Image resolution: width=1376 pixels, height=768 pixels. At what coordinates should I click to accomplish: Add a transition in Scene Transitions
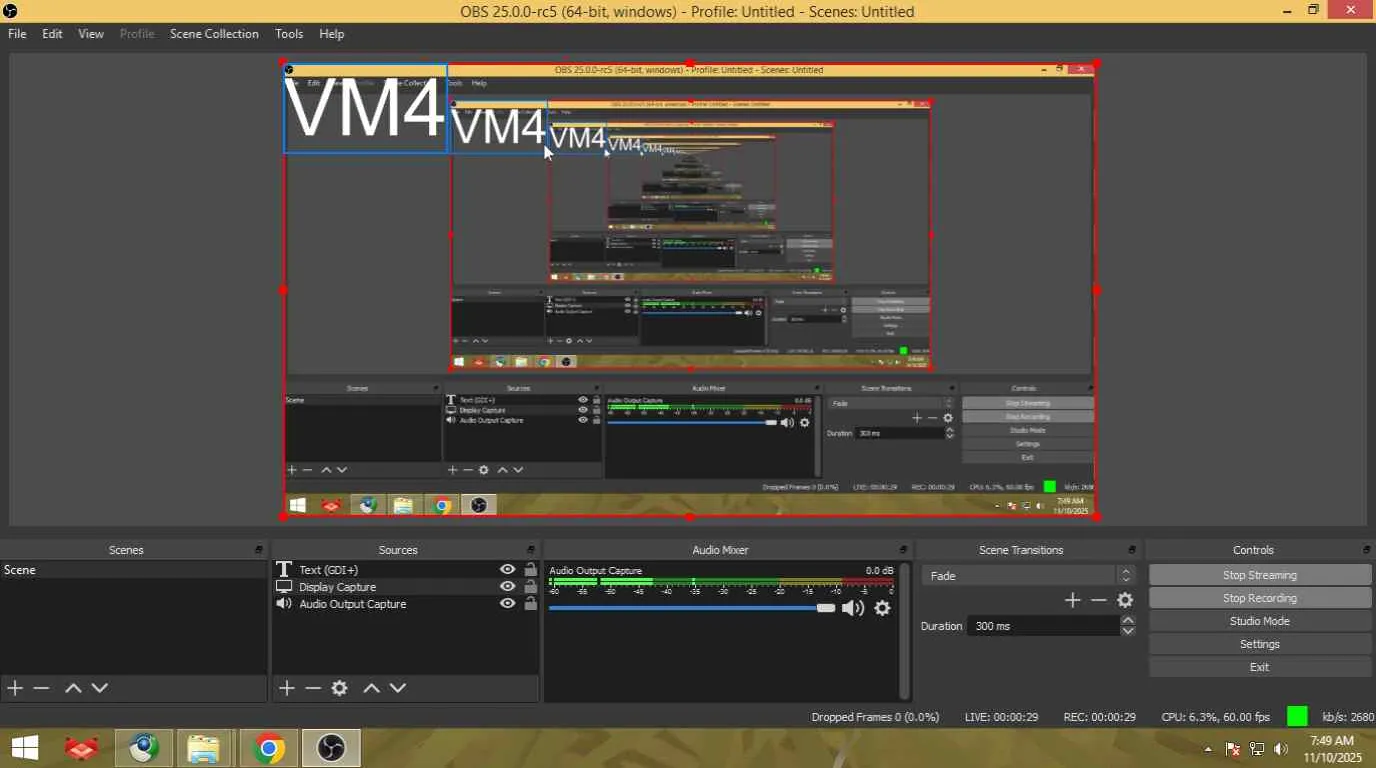point(1073,600)
